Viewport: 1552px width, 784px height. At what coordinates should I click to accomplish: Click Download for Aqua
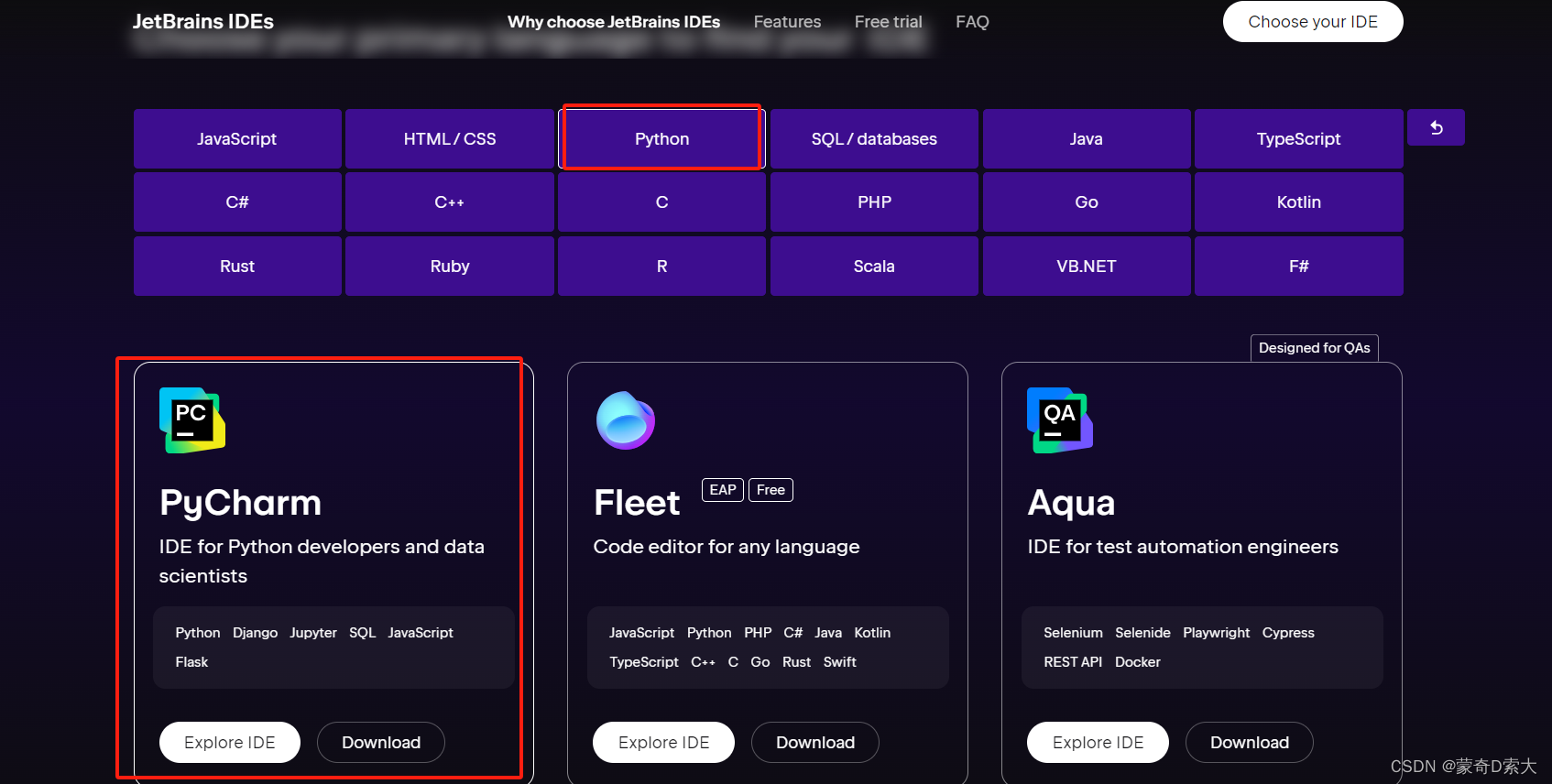[x=1250, y=742]
